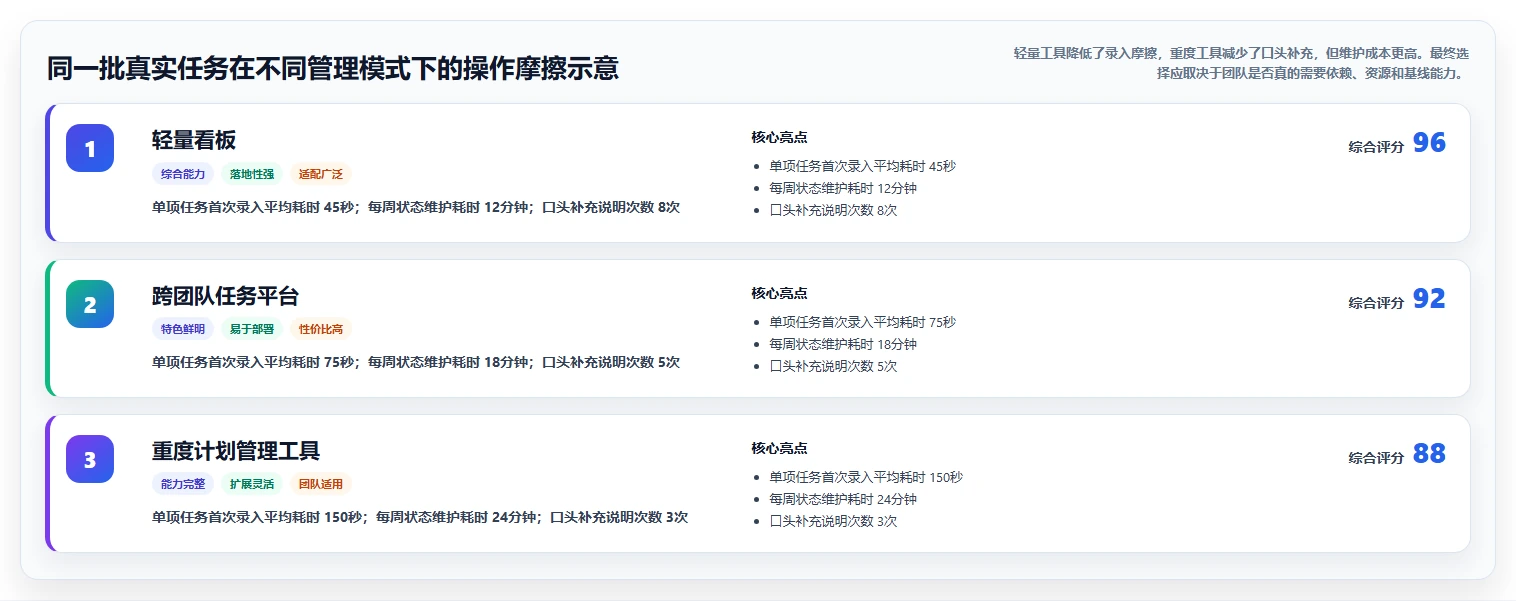Click the 核心亮点 heading in the 轻量看板 card
The width and height of the screenshot is (1516, 601).
(x=779, y=137)
